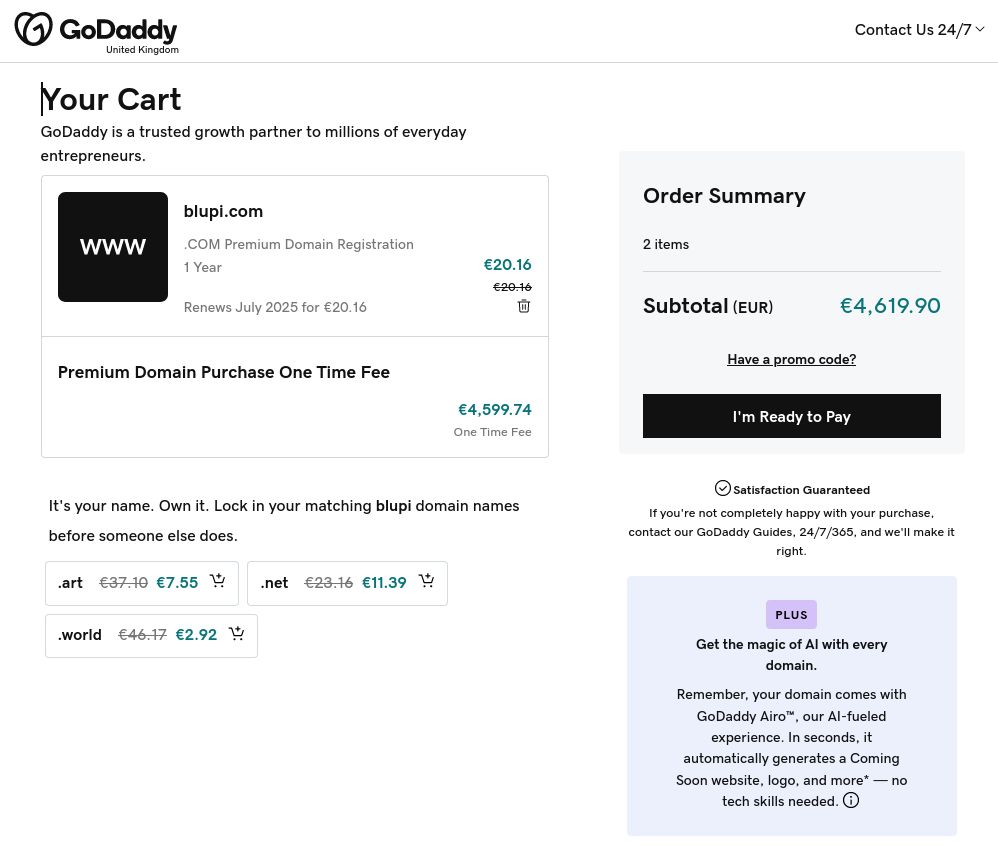Select the .net domain offer
The height and width of the screenshot is (847, 998).
[x=346, y=583]
